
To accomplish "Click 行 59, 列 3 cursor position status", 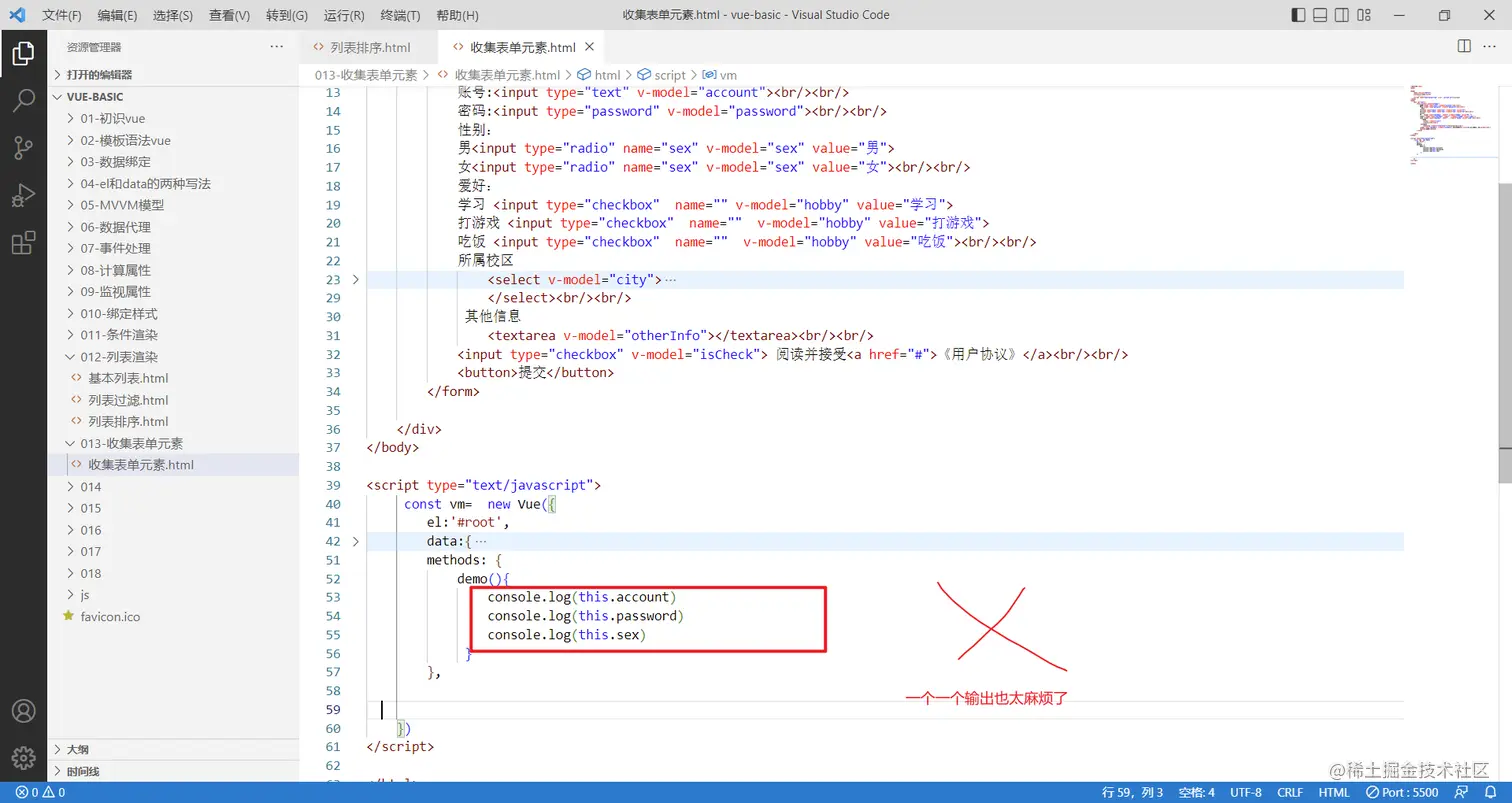I will 1133,793.
